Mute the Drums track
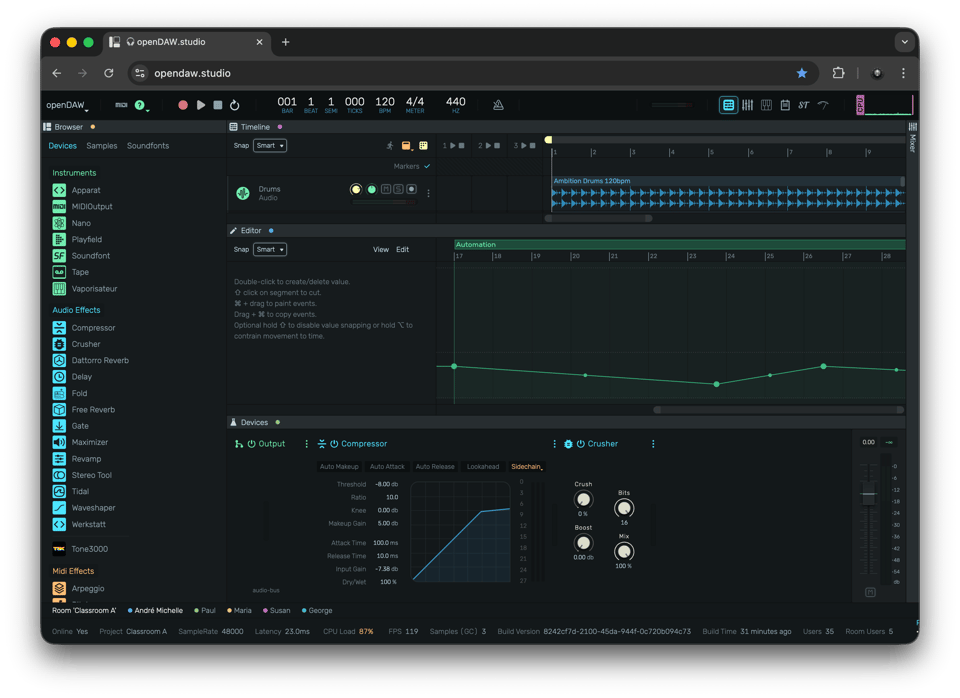 pos(386,190)
